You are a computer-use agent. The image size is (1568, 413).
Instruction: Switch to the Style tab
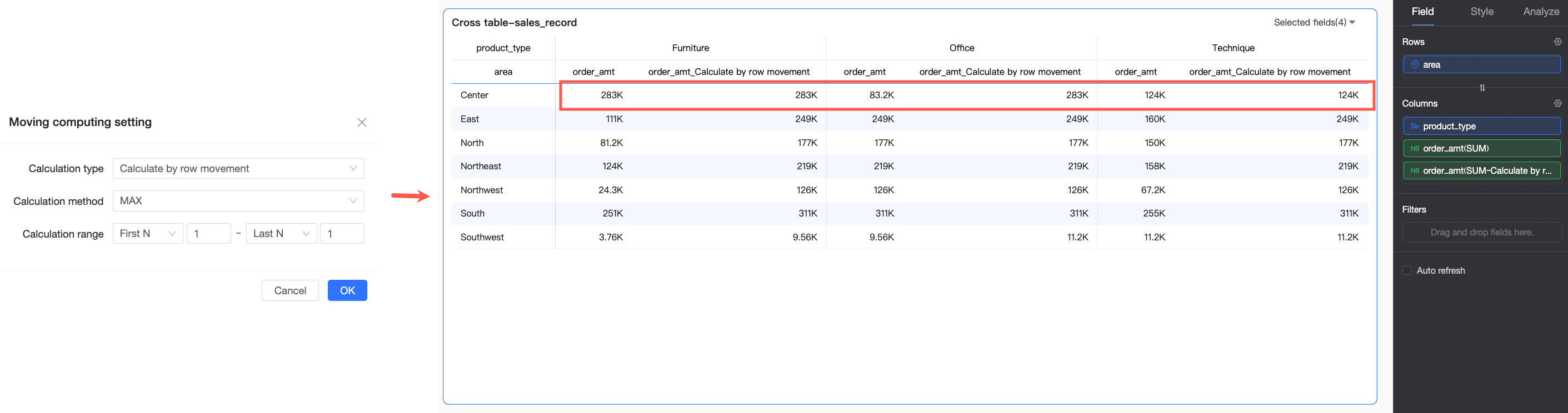coord(1481,12)
